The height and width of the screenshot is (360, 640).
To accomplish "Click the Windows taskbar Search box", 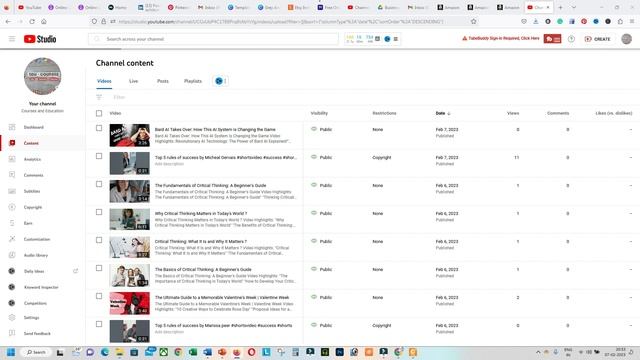I will point(36,352).
